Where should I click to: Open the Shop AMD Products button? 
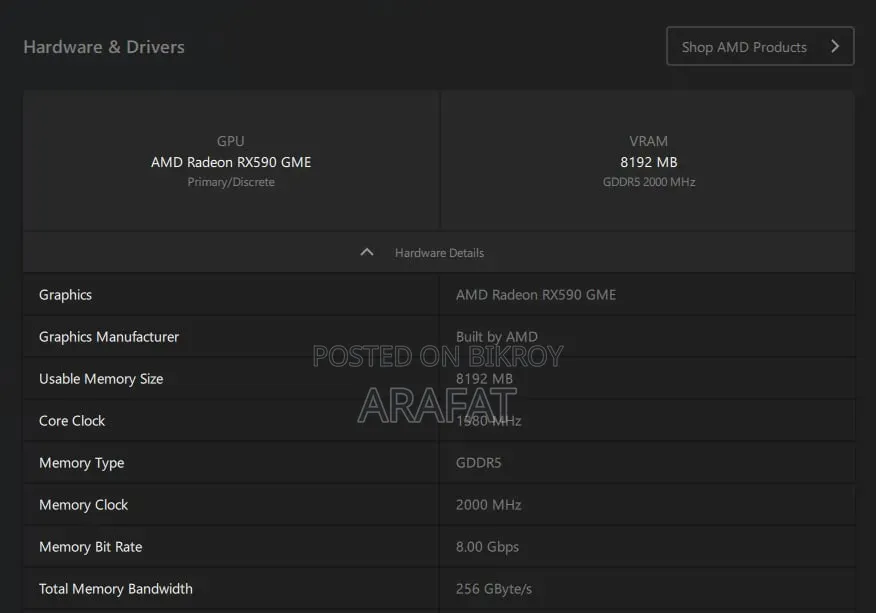pos(760,46)
